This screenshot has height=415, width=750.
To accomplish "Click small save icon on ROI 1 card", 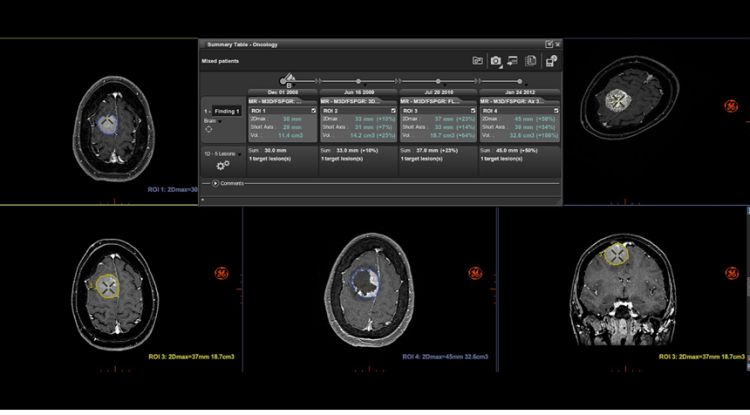I will (x=313, y=111).
